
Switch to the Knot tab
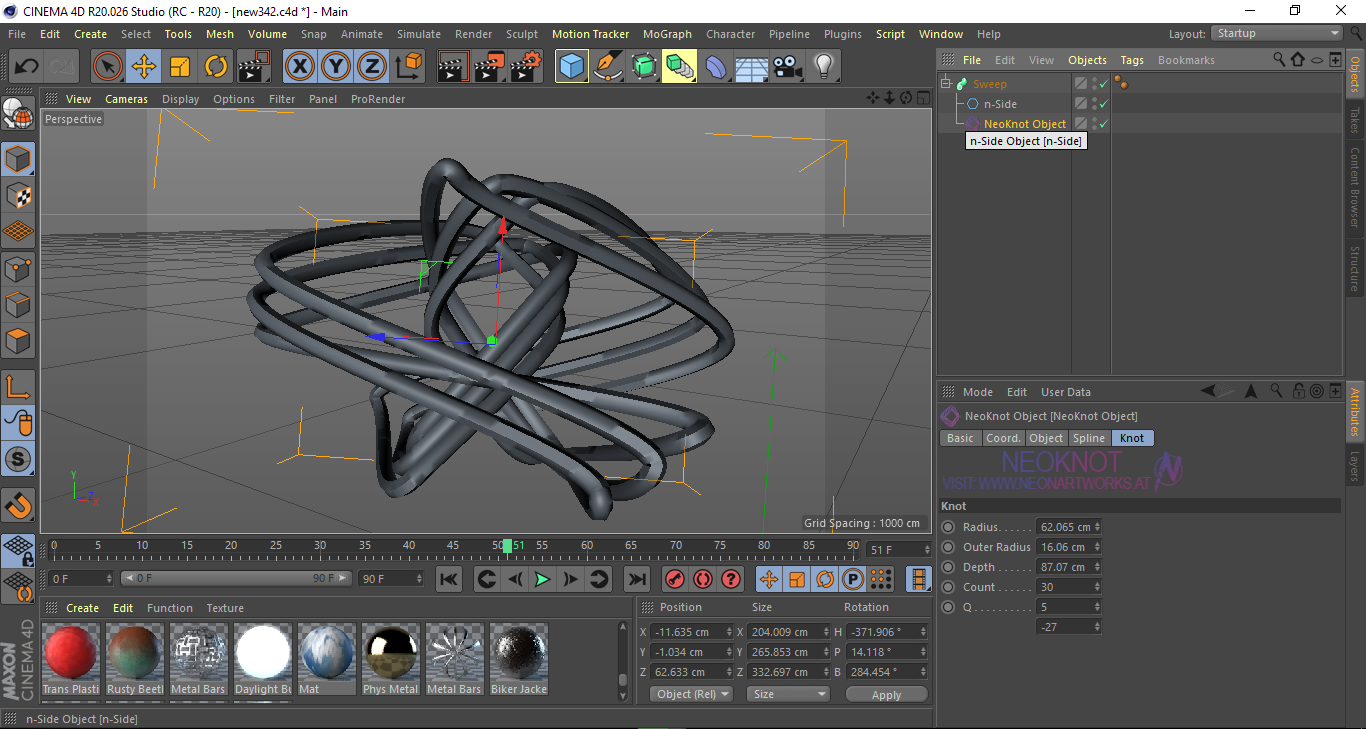click(x=1132, y=438)
